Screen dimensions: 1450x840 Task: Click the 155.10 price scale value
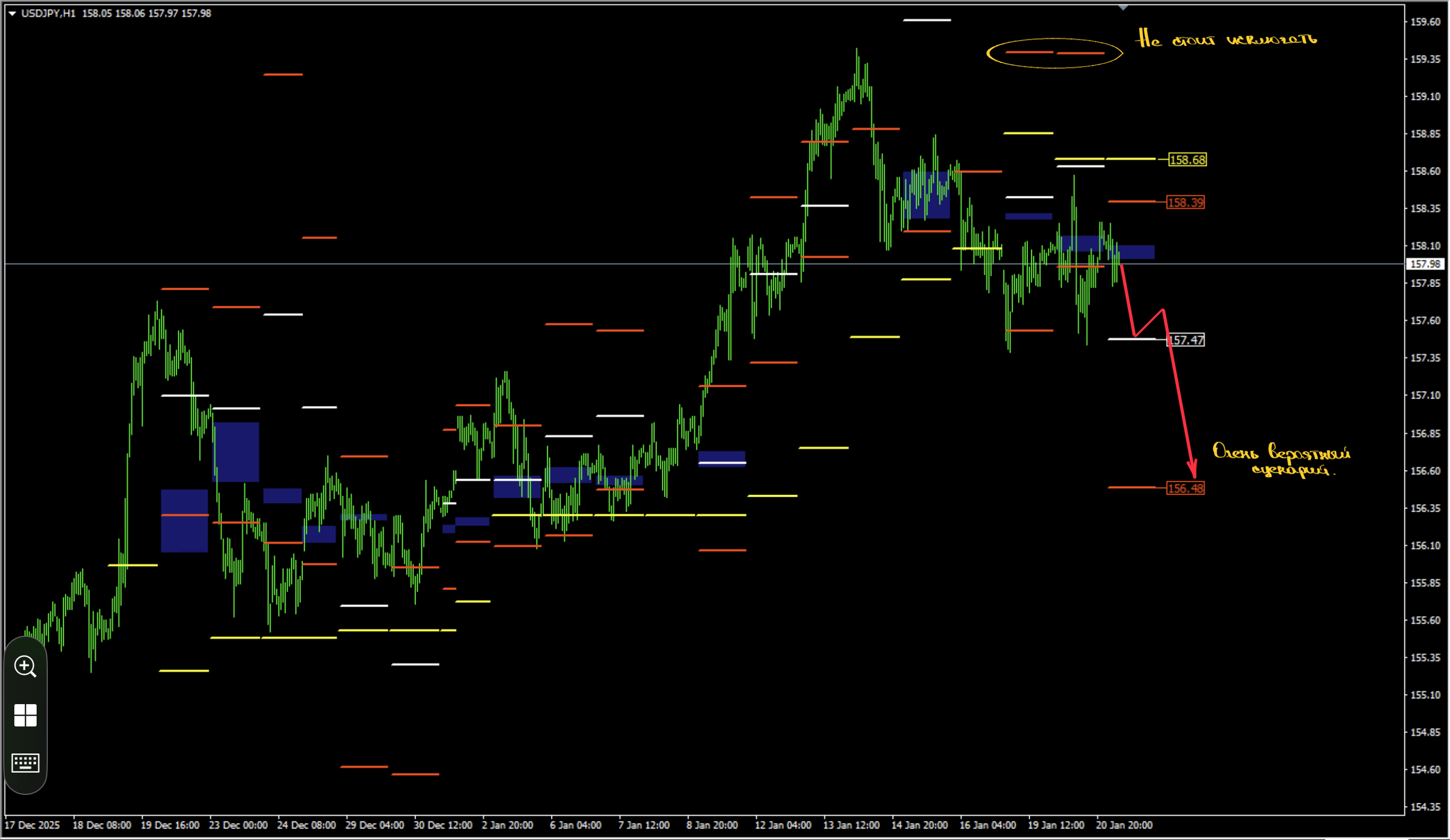(x=1426, y=695)
